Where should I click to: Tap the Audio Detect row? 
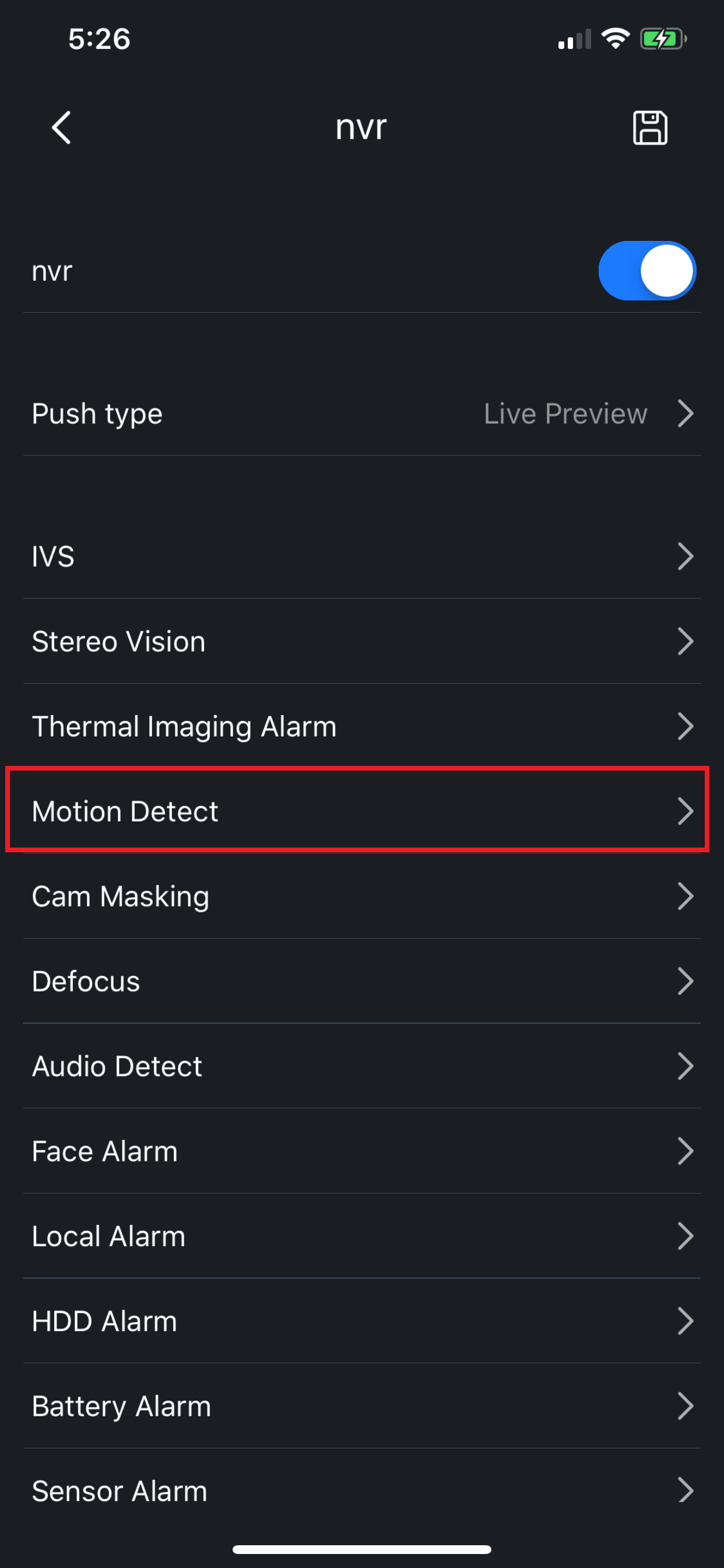[x=362, y=1066]
